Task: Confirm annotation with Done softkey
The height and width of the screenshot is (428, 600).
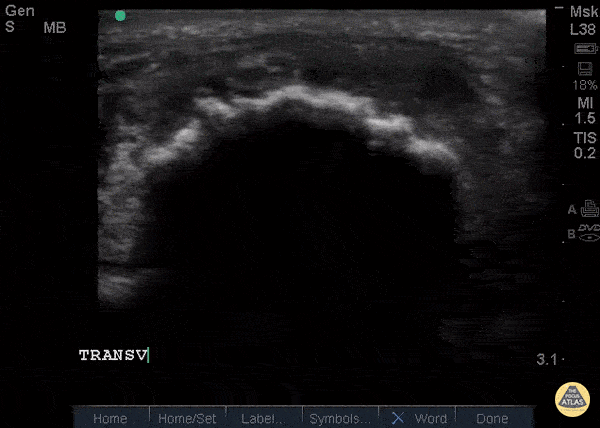Action: (493, 418)
